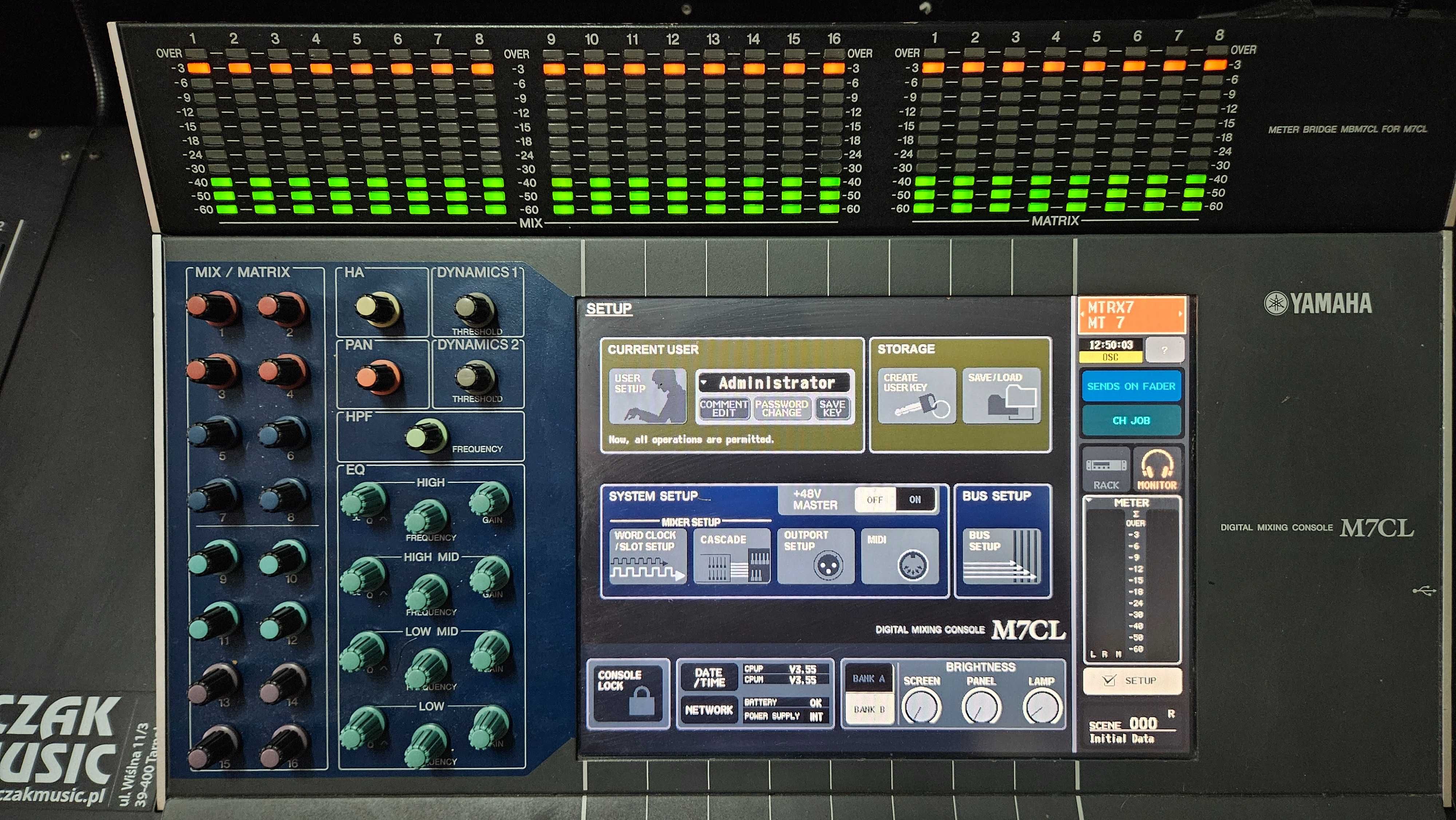Tap the HPF frequency knob
Screen dimensions: 1456x820
427,436
